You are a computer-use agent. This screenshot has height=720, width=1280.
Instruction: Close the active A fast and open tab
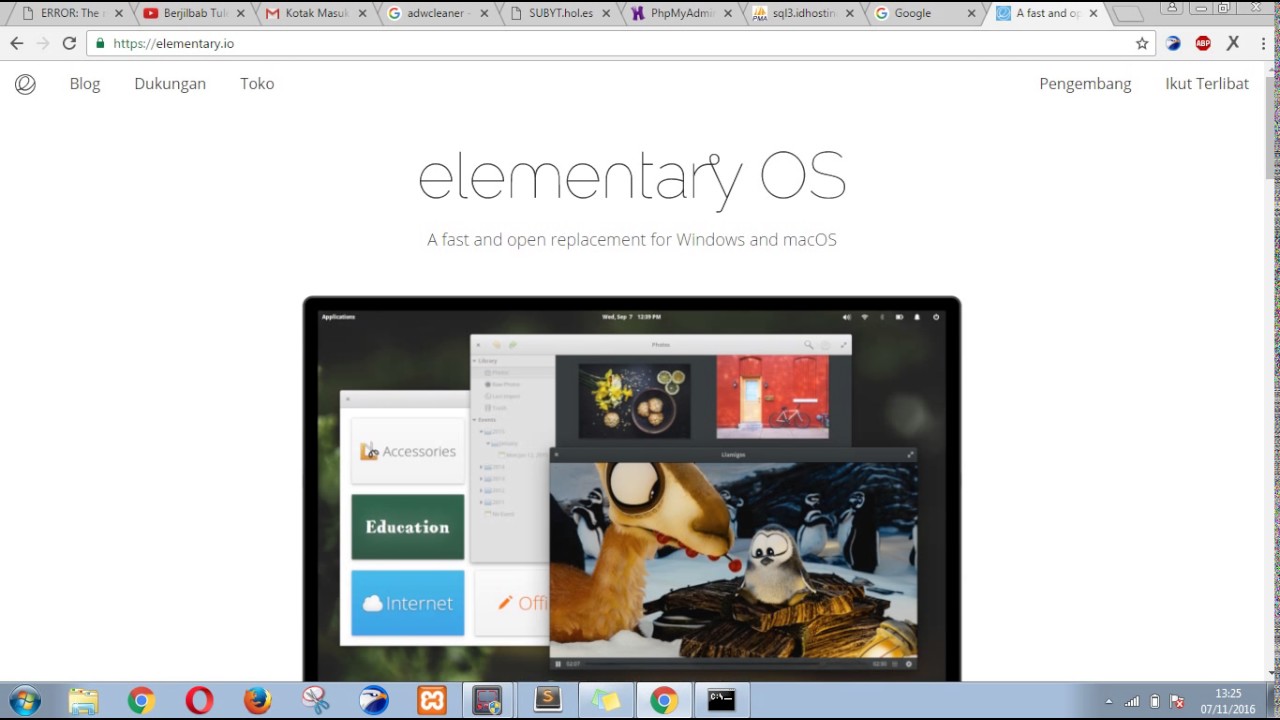point(1093,14)
